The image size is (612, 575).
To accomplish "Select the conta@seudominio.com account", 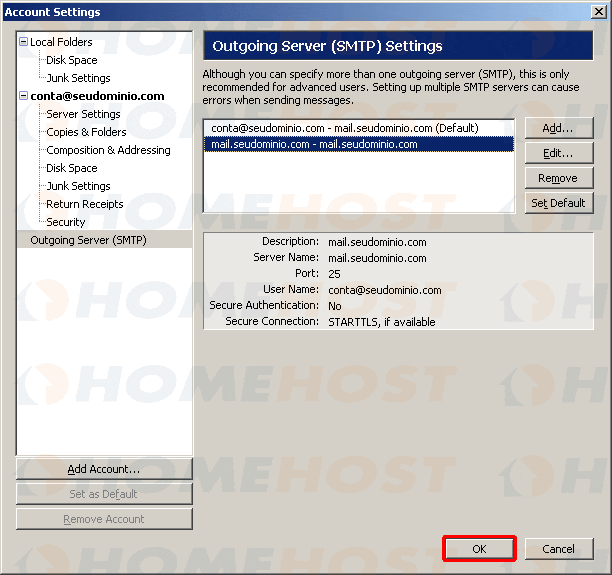I will [97, 96].
